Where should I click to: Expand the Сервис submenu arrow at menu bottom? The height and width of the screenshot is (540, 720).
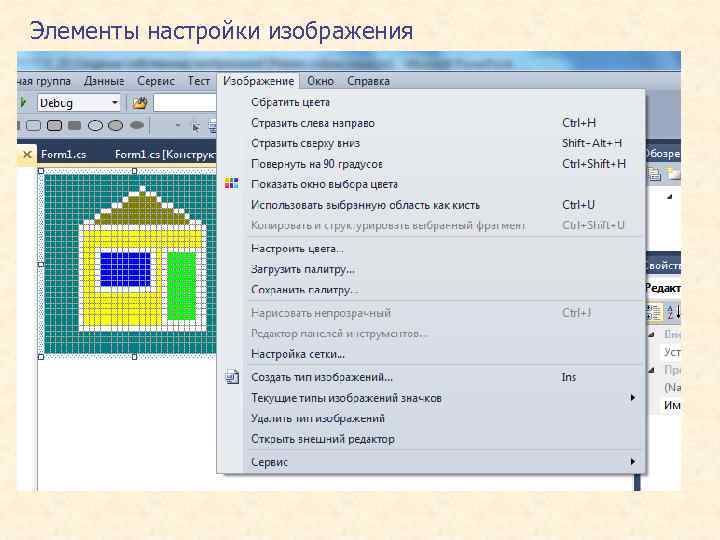pos(633,461)
